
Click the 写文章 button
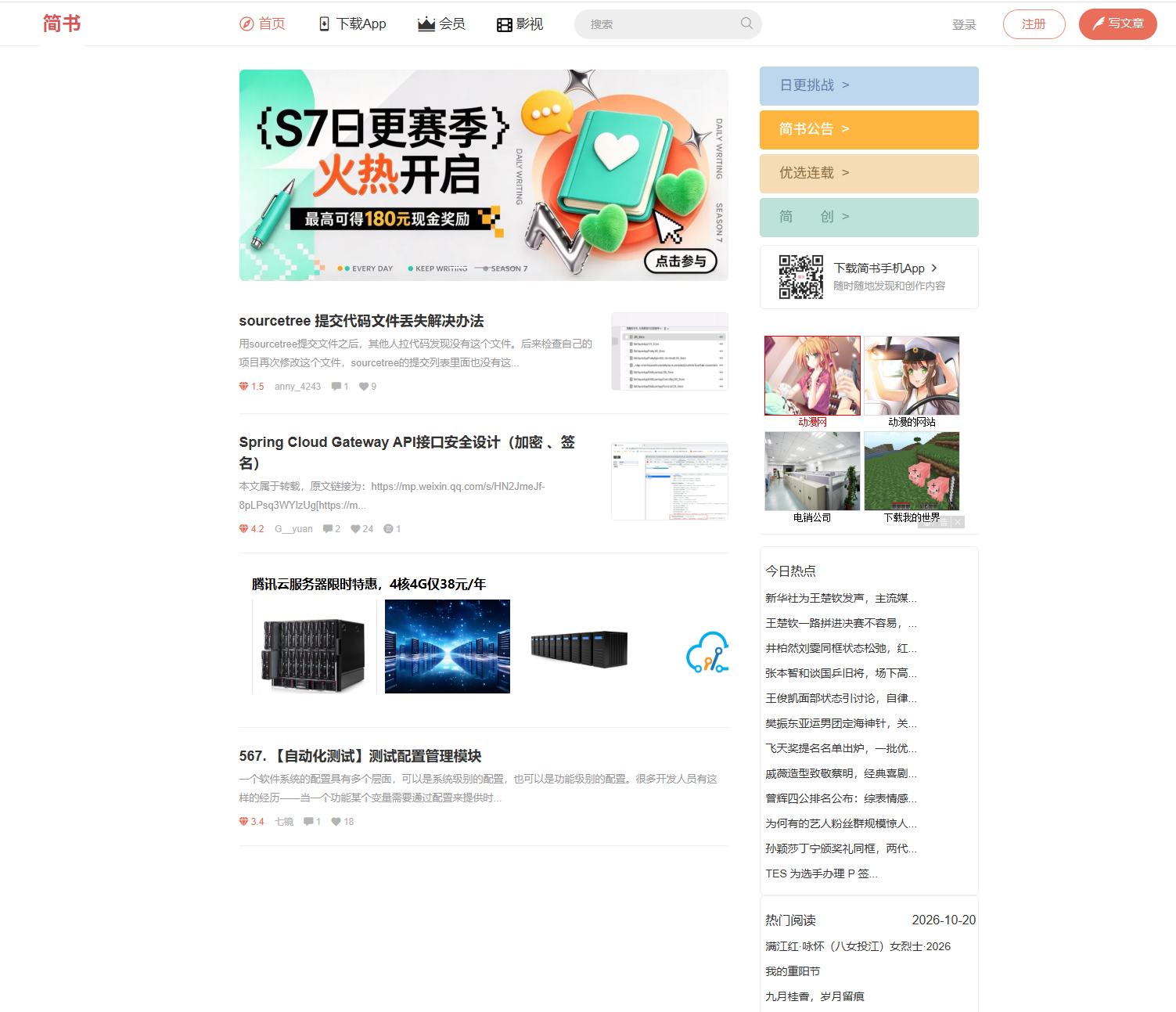(x=1117, y=24)
